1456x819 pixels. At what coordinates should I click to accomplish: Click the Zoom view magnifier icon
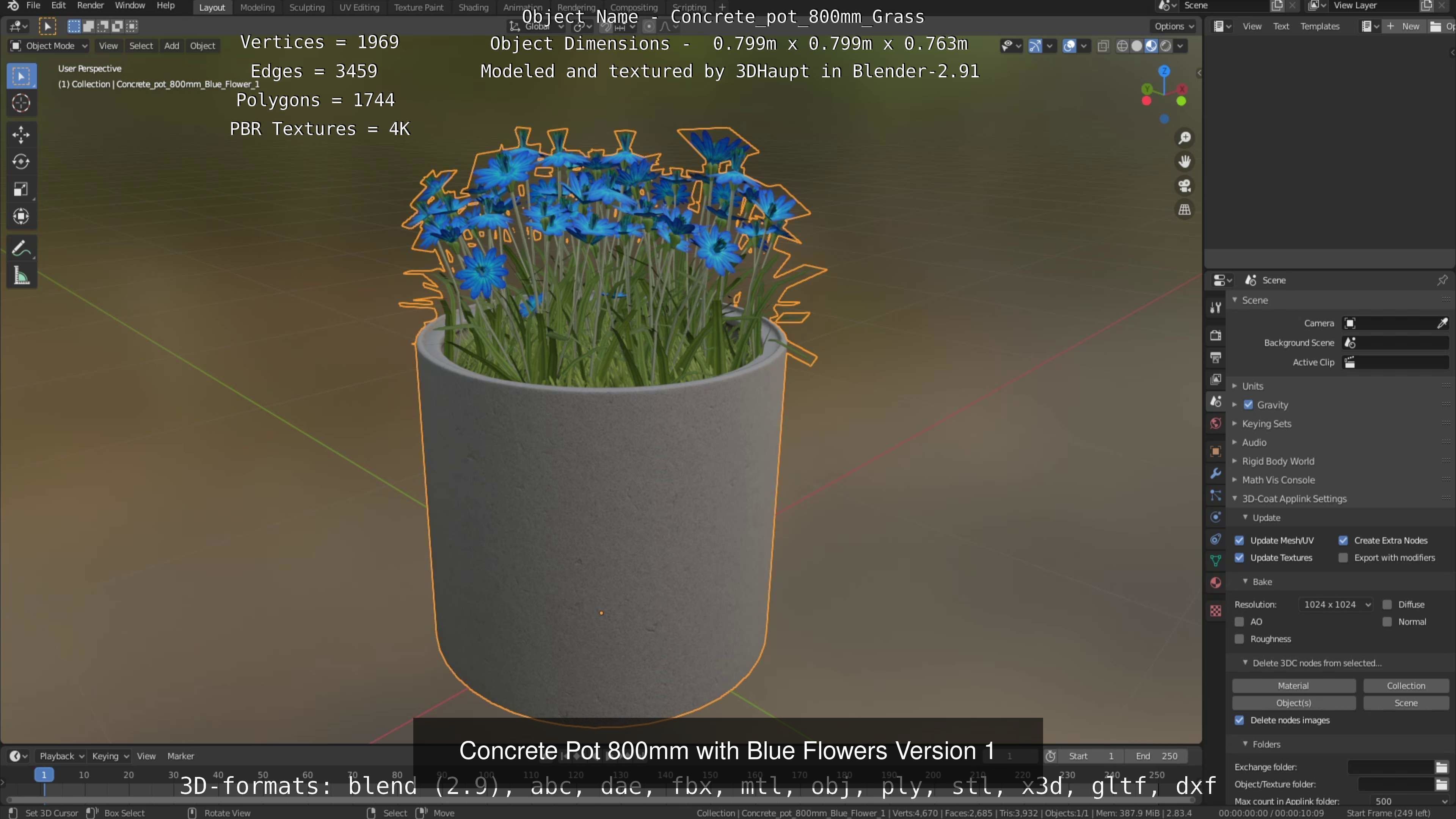click(1185, 137)
